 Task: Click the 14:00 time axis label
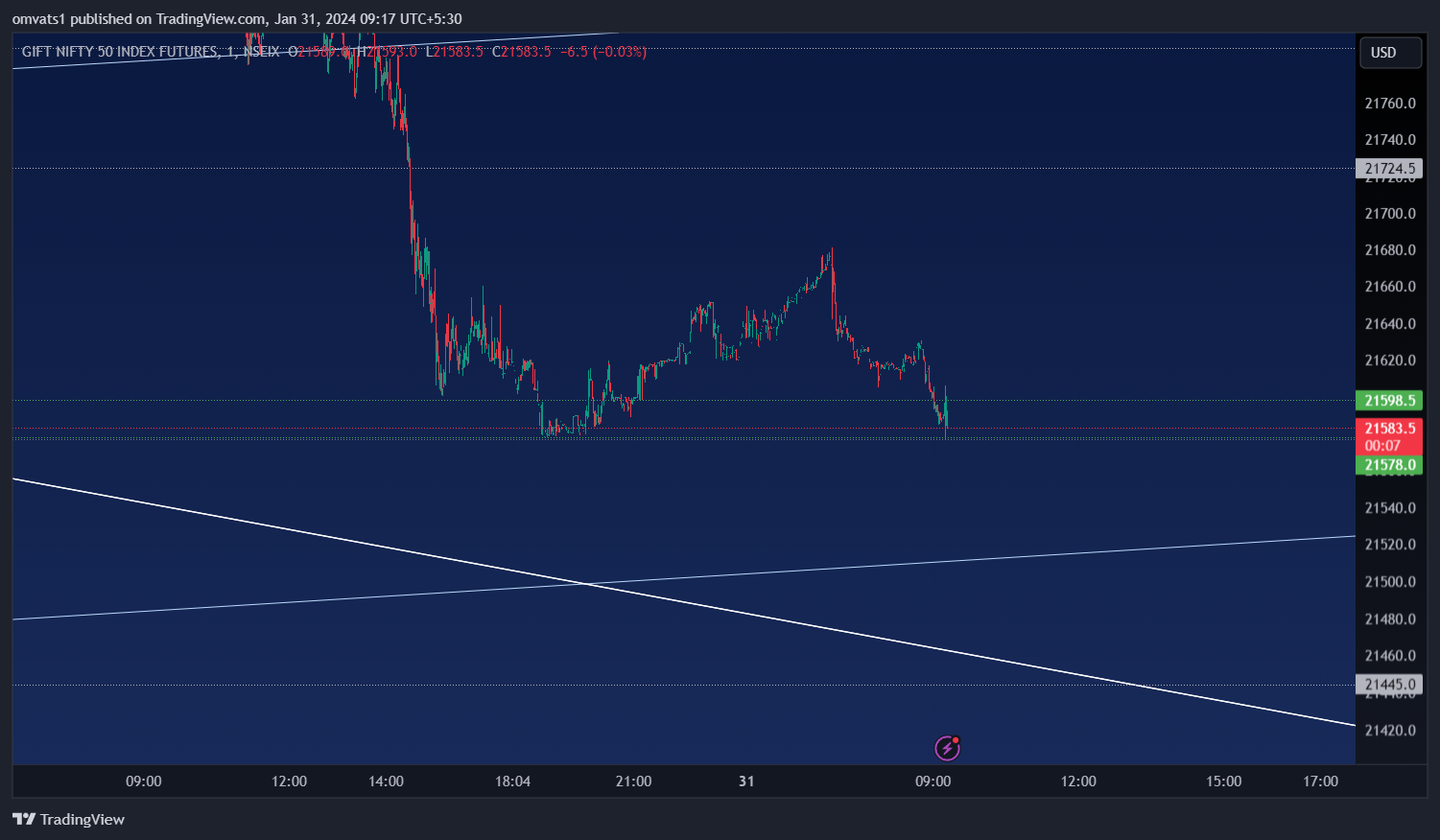coord(386,782)
